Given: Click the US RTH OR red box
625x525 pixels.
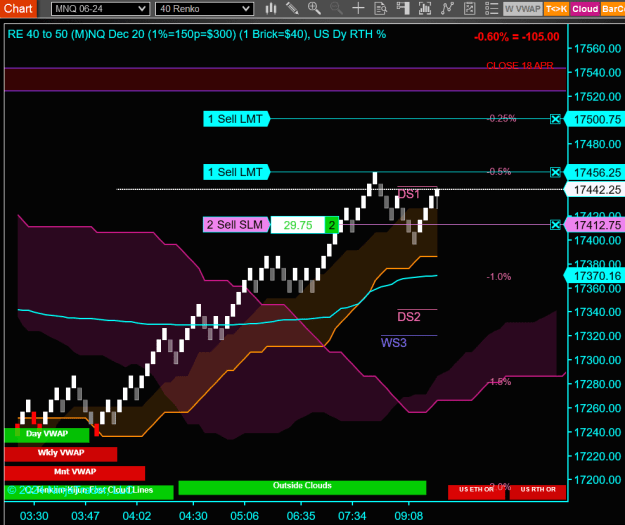Looking at the screenshot, I should click(538, 492).
